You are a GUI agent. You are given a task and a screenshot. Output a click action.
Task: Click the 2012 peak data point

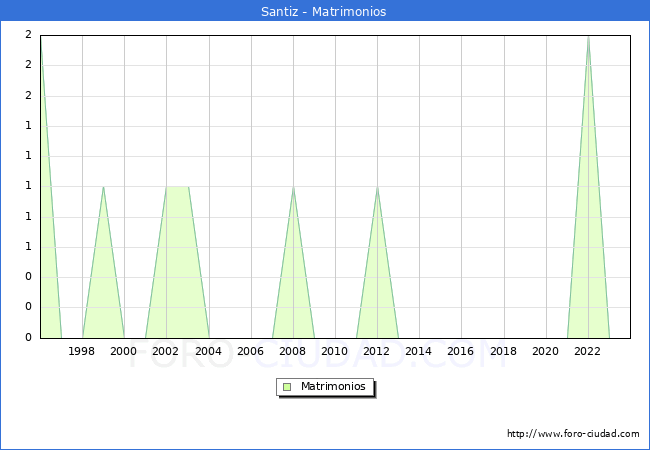pos(377,187)
